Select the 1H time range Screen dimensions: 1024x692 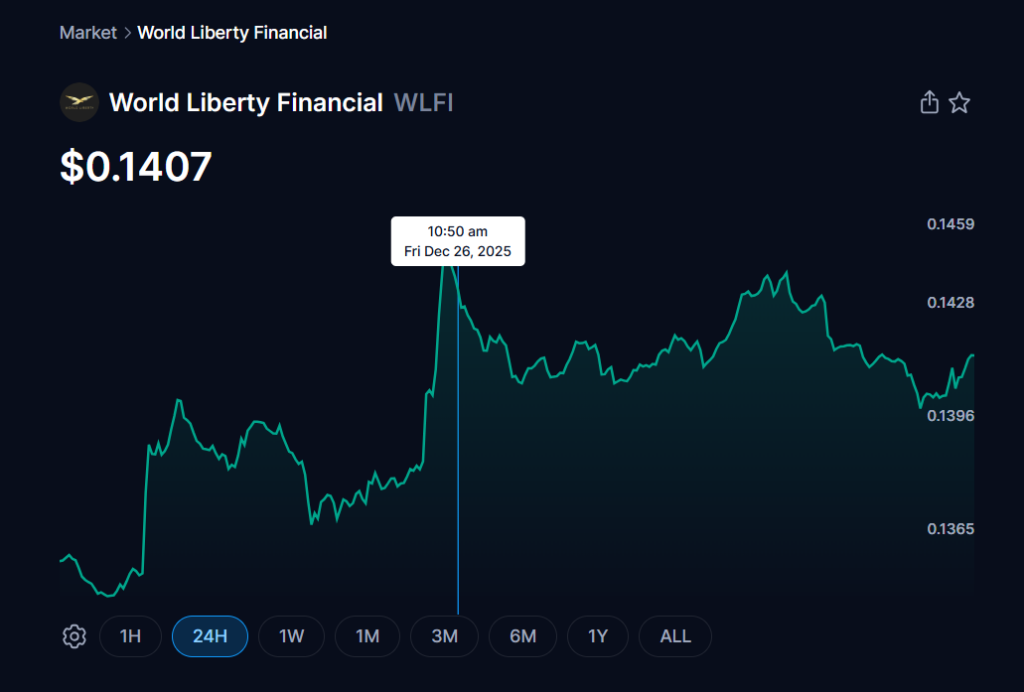(x=130, y=636)
